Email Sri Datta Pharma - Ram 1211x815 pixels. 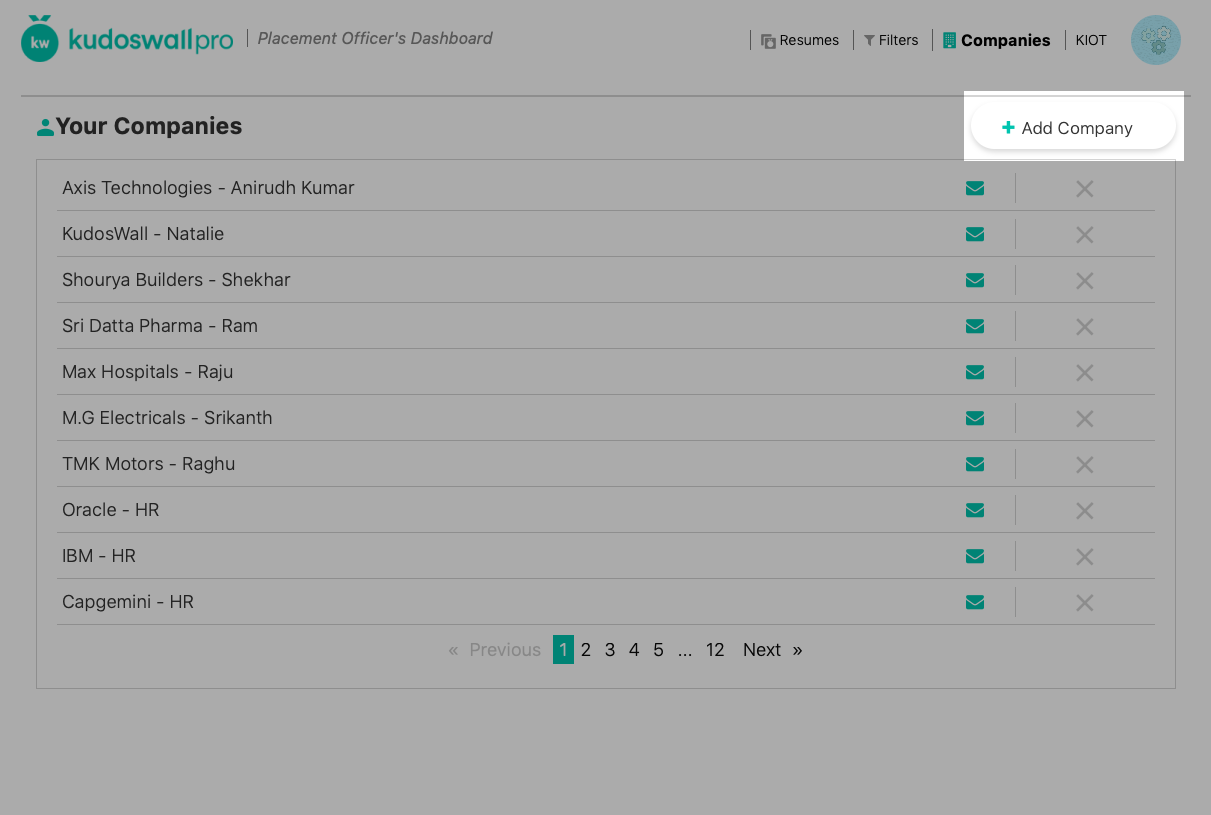(975, 326)
